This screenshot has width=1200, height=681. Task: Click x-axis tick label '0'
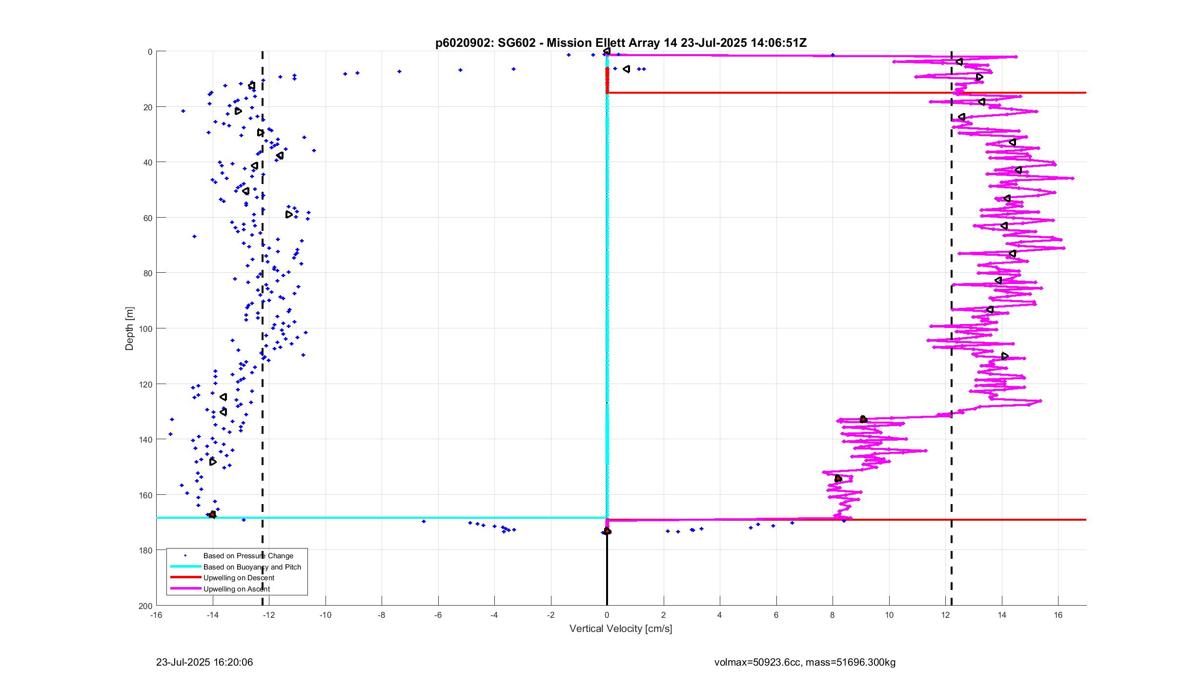[607, 614]
